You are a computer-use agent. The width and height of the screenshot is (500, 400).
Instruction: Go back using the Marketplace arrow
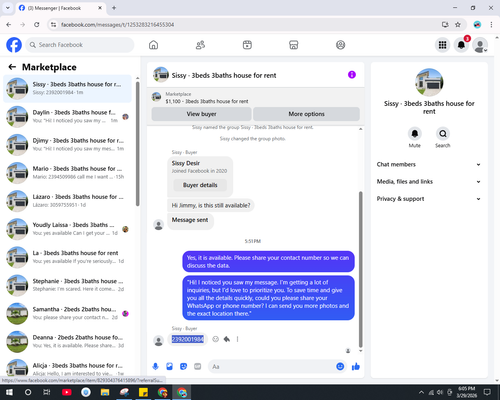tap(12, 67)
